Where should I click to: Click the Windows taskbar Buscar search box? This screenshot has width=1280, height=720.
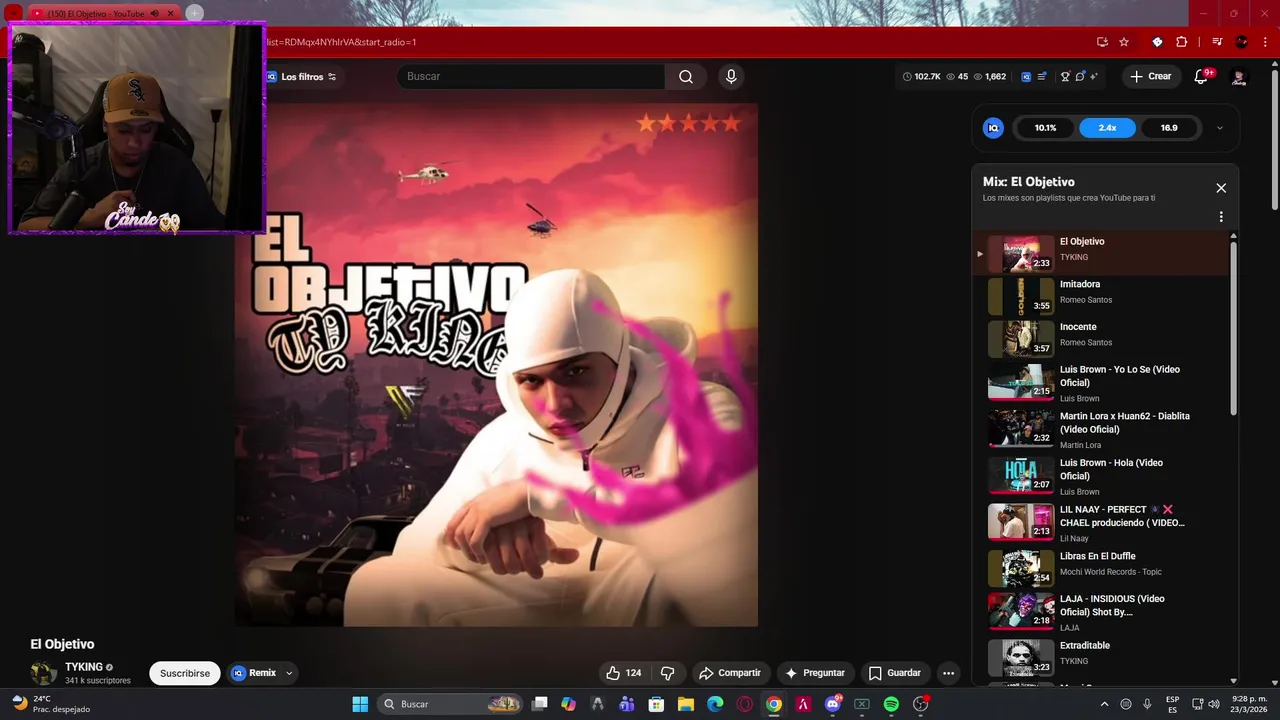(x=452, y=704)
